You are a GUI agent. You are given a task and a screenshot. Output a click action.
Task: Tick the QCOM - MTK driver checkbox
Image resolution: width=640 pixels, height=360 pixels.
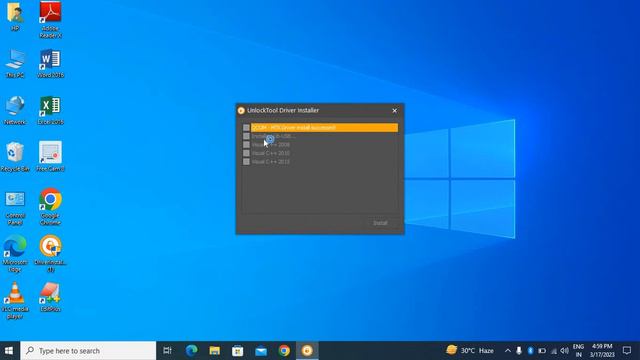246,128
